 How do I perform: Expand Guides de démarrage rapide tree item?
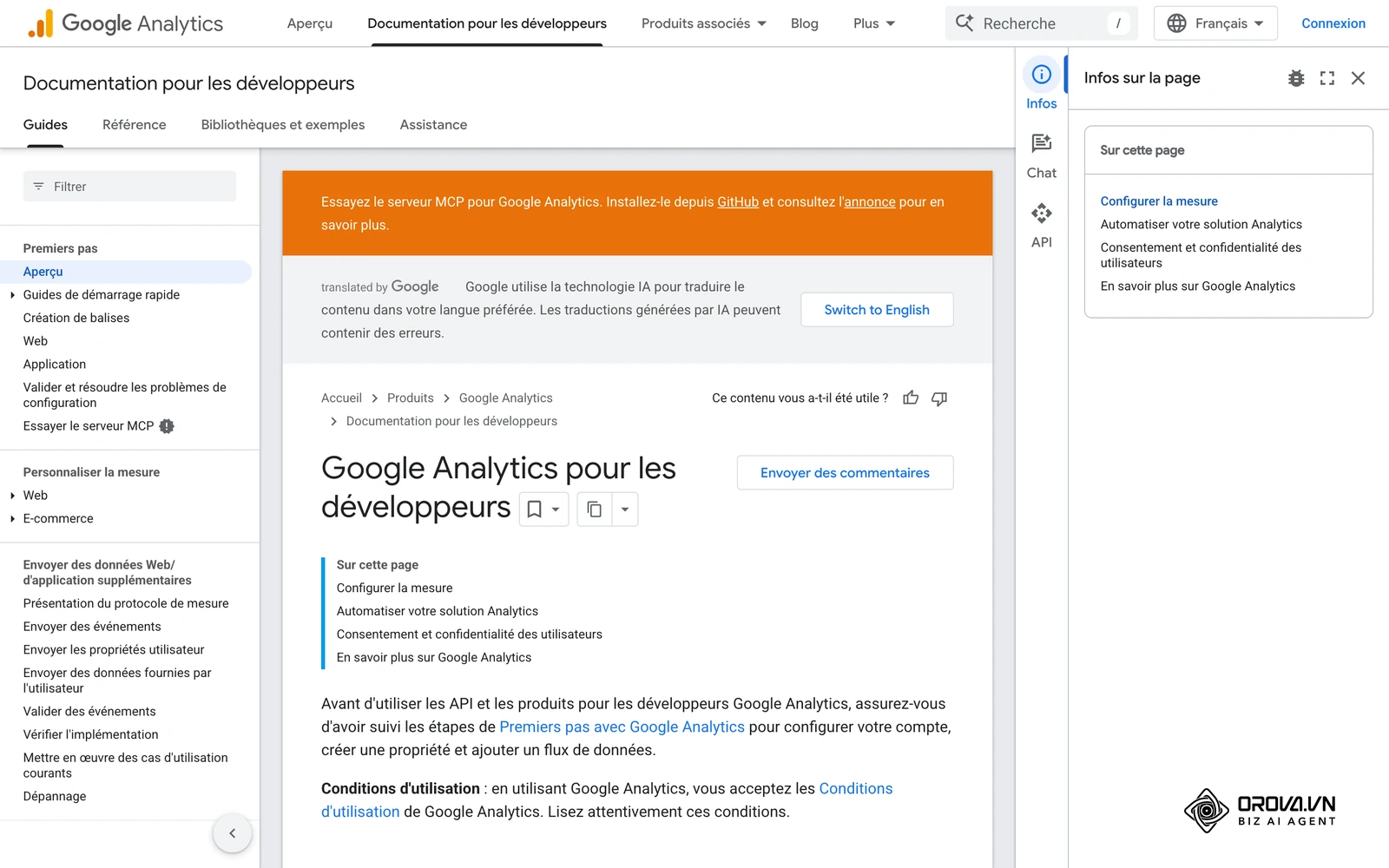click(x=12, y=295)
